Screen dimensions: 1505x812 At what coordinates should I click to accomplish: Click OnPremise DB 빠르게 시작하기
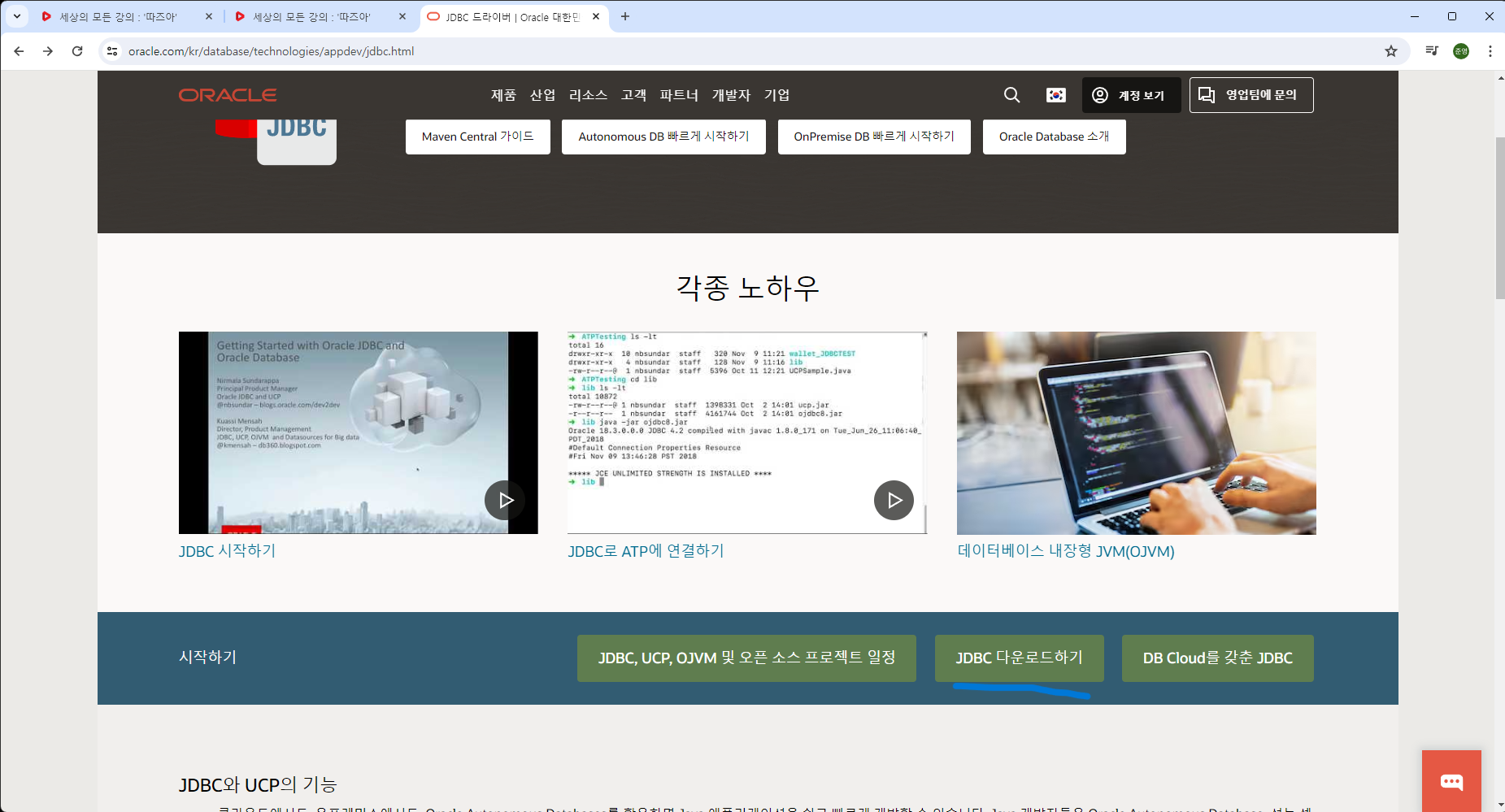tap(874, 137)
